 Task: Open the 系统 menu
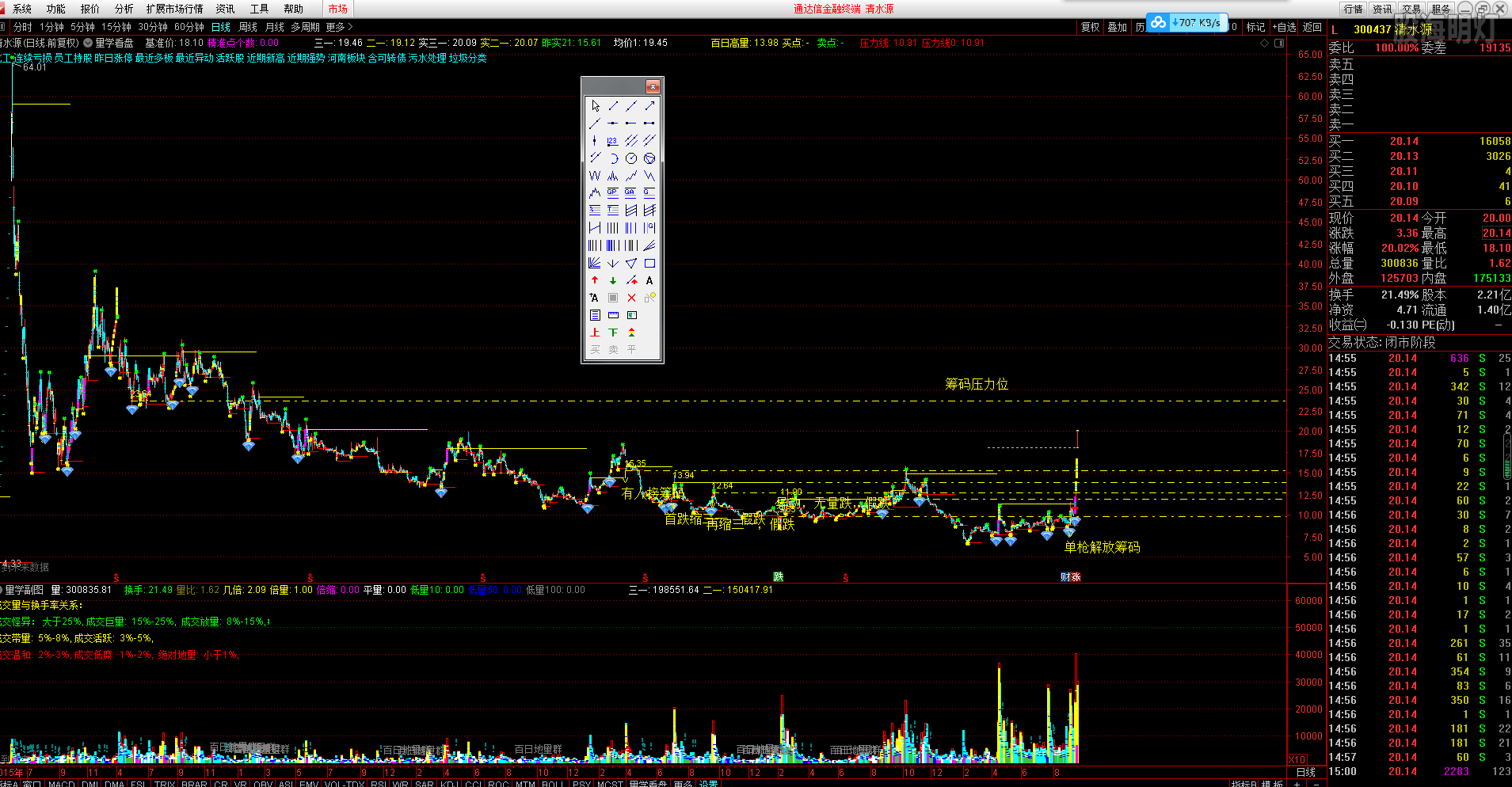[22, 9]
